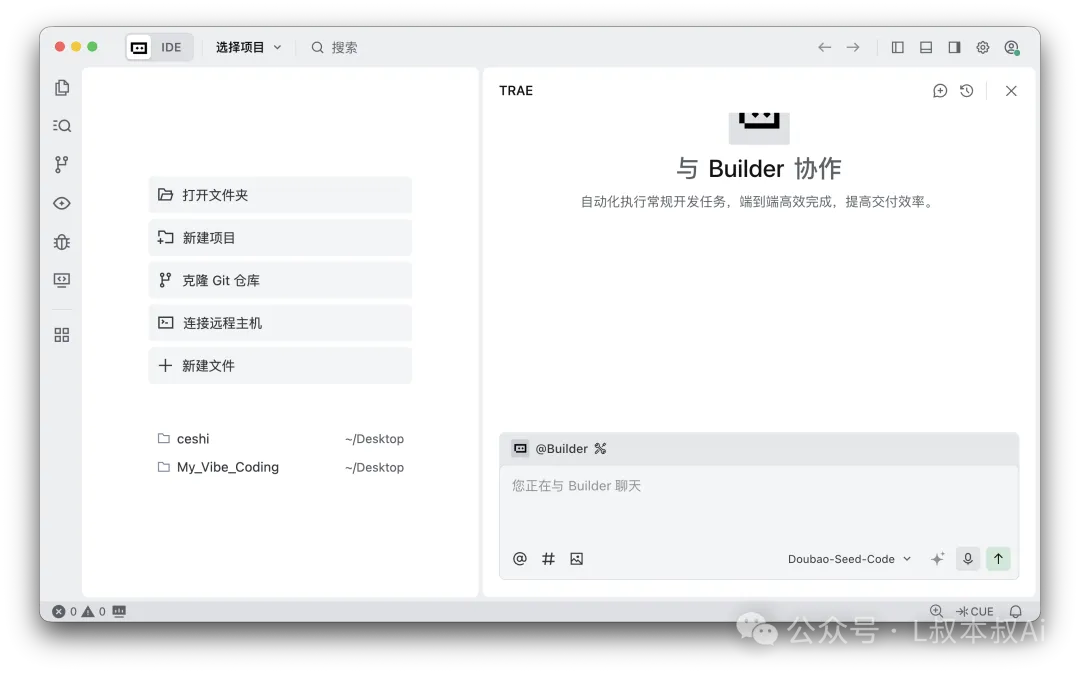
Task: Open the Debug bug icon in sidebar
Action: click(62, 242)
